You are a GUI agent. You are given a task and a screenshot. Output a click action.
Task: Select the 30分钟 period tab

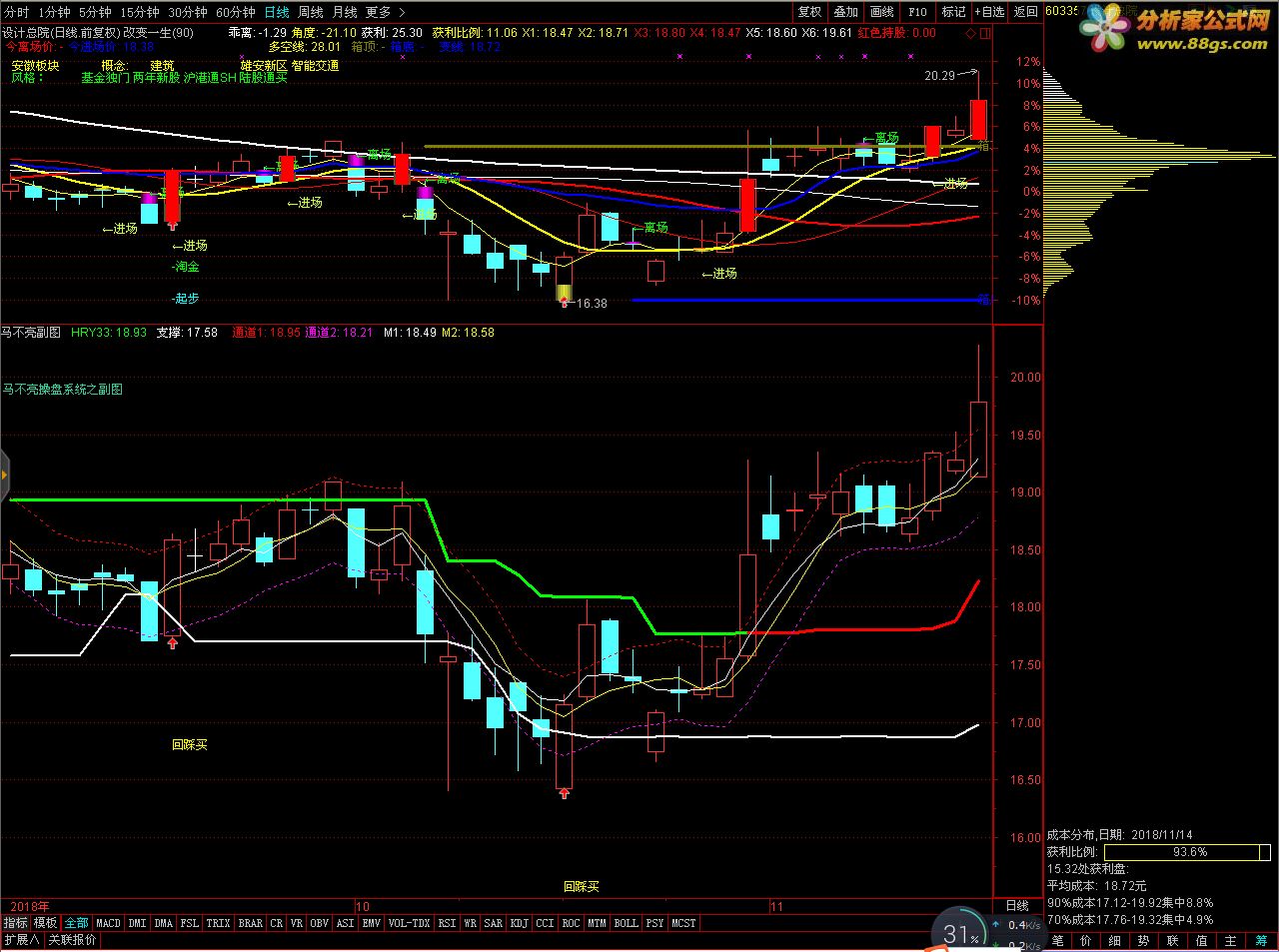click(188, 12)
